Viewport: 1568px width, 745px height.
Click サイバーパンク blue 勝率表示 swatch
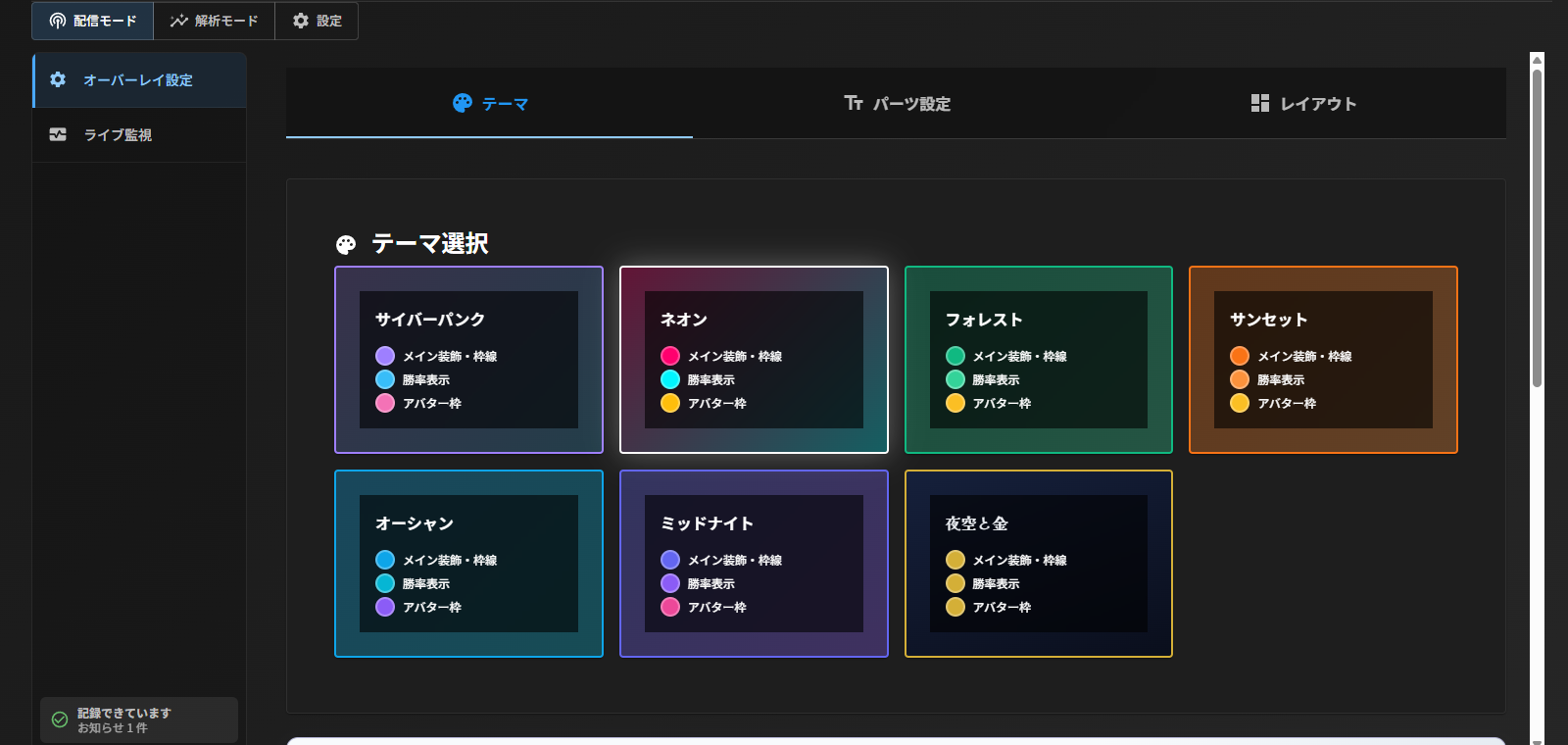click(385, 379)
